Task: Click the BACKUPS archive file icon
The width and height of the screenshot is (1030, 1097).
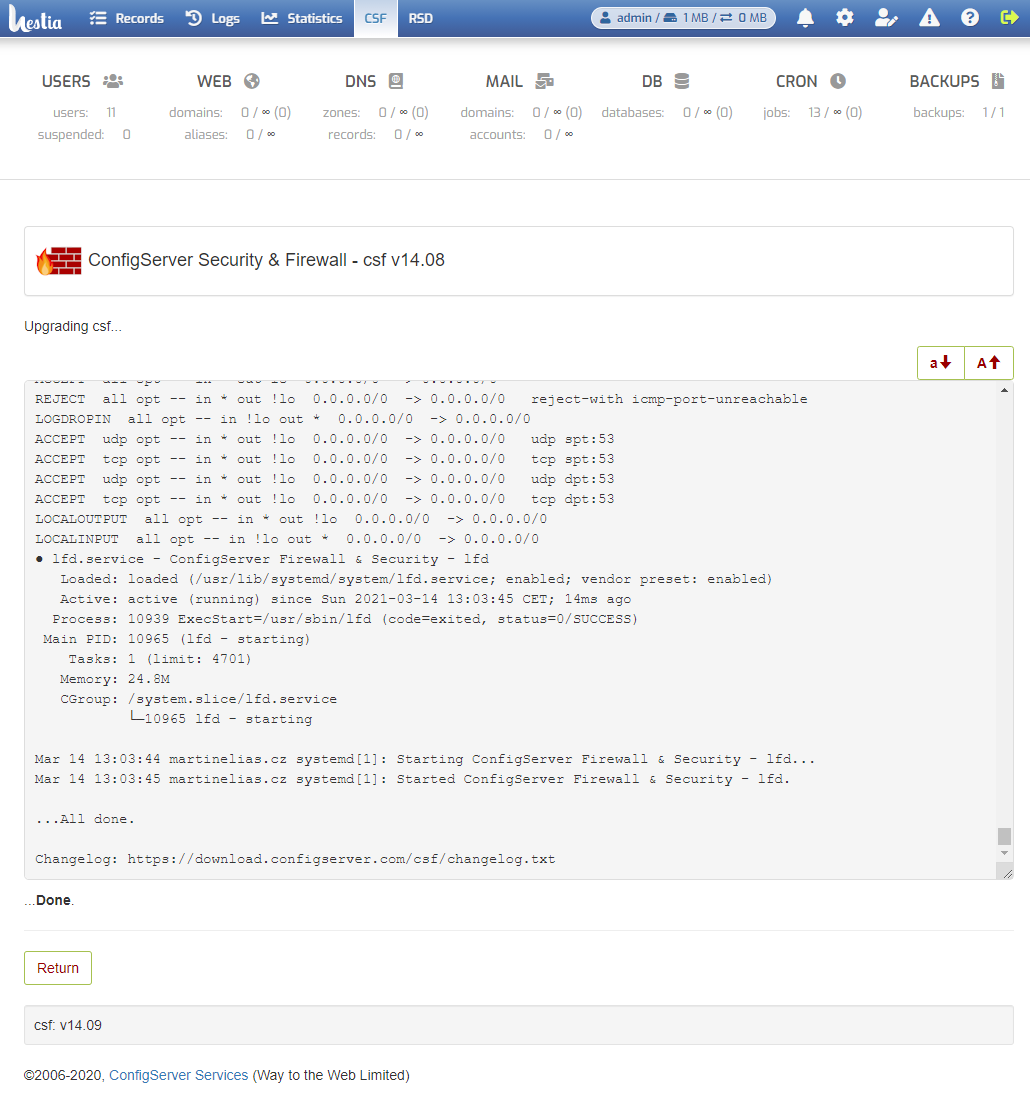Action: click(x=999, y=81)
